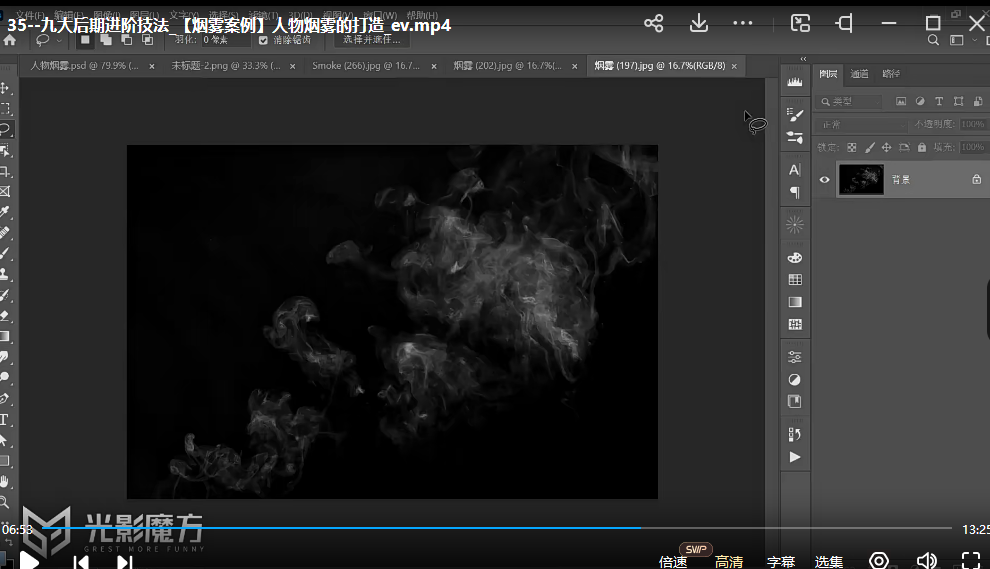Select the Rectangular Marquee tool
The height and width of the screenshot is (569, 990).
point(5,109)
